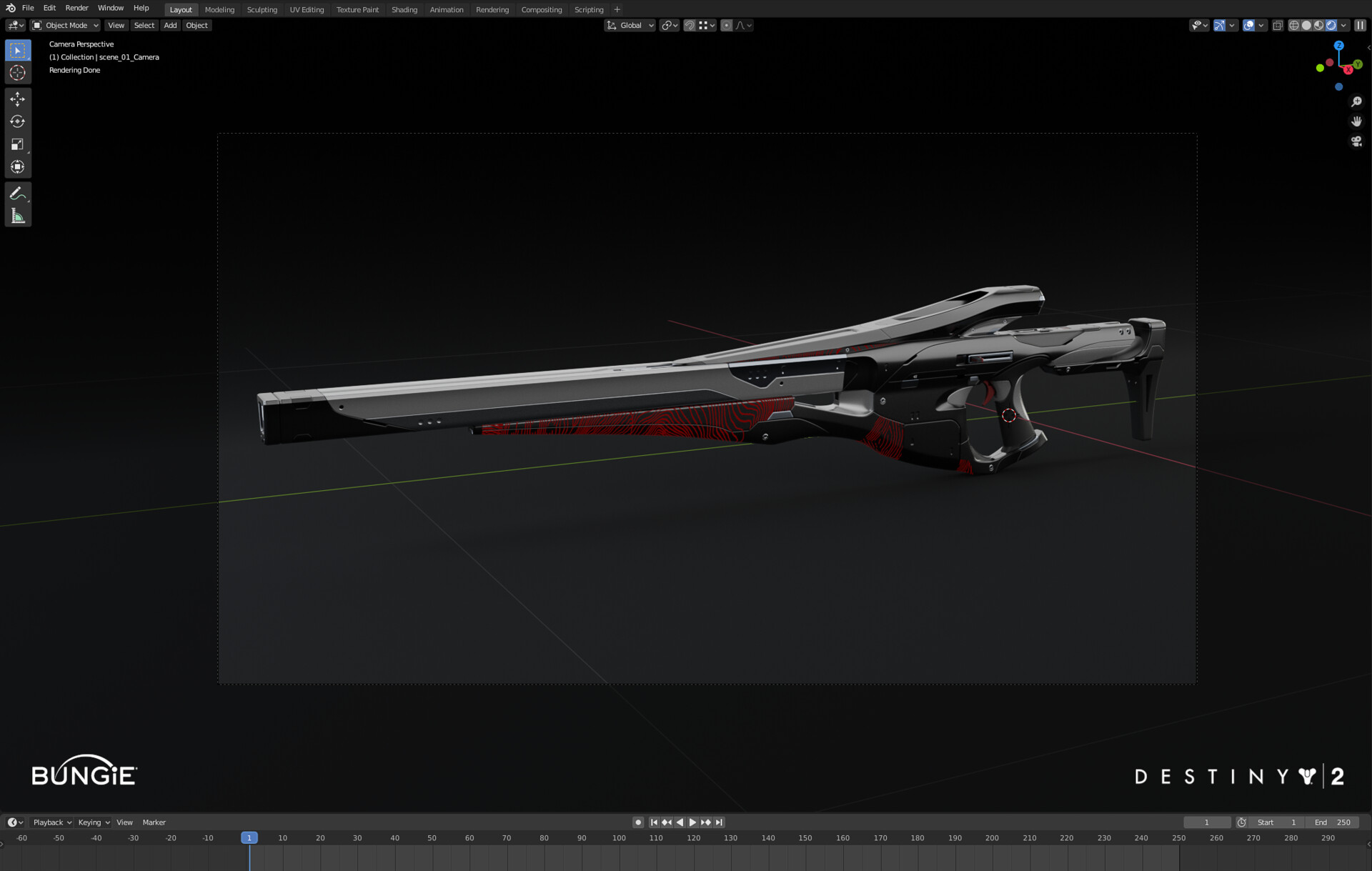Toggle the camera view icon
1372x871 pixels.
point(1356,141)
